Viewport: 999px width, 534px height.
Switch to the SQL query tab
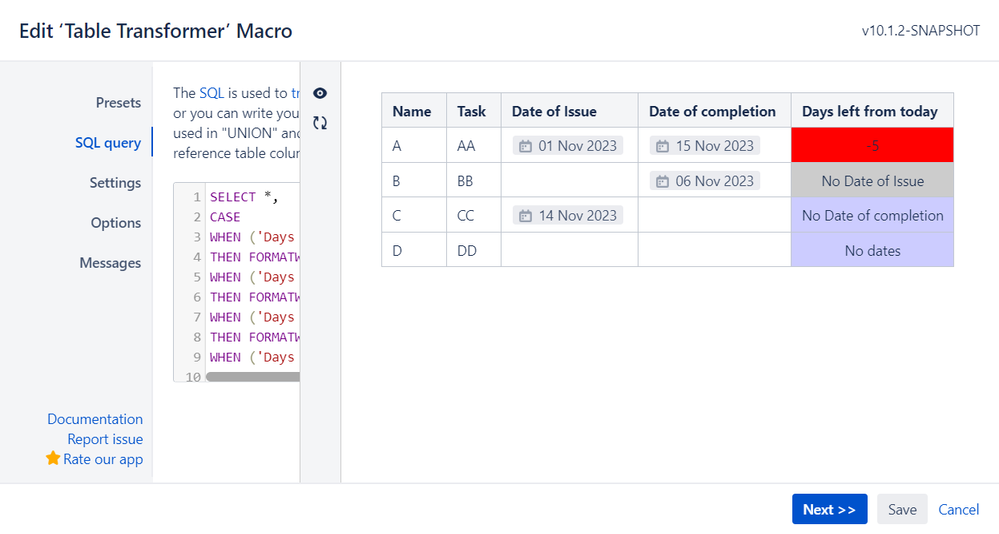pos(108,143)
